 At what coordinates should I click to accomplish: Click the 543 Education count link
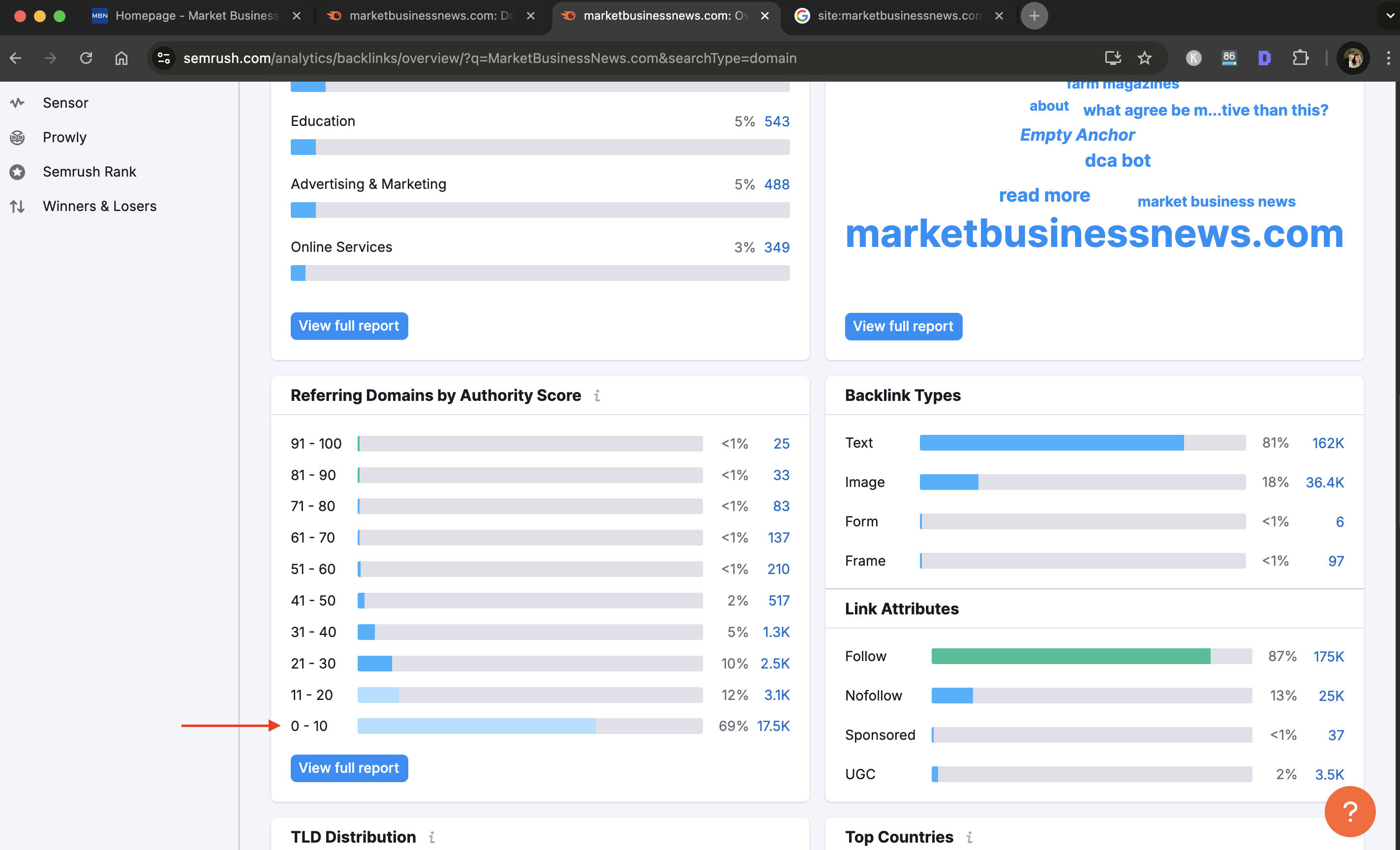click(x=777, y=121)
